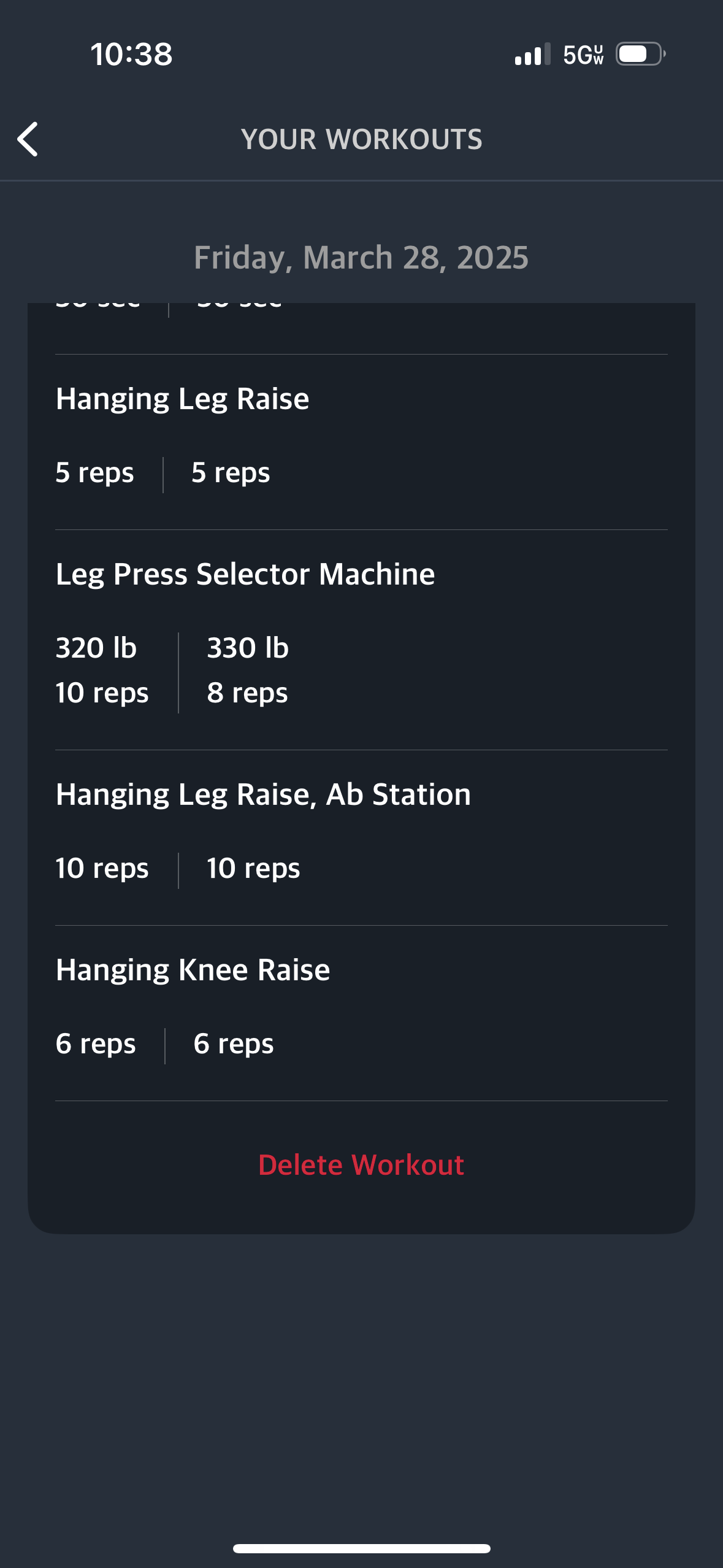The width and height of the screenshot is (723, 1568).
Task: Open the Hanging Leg Raise exercise
Action: (x=182, y=399)
